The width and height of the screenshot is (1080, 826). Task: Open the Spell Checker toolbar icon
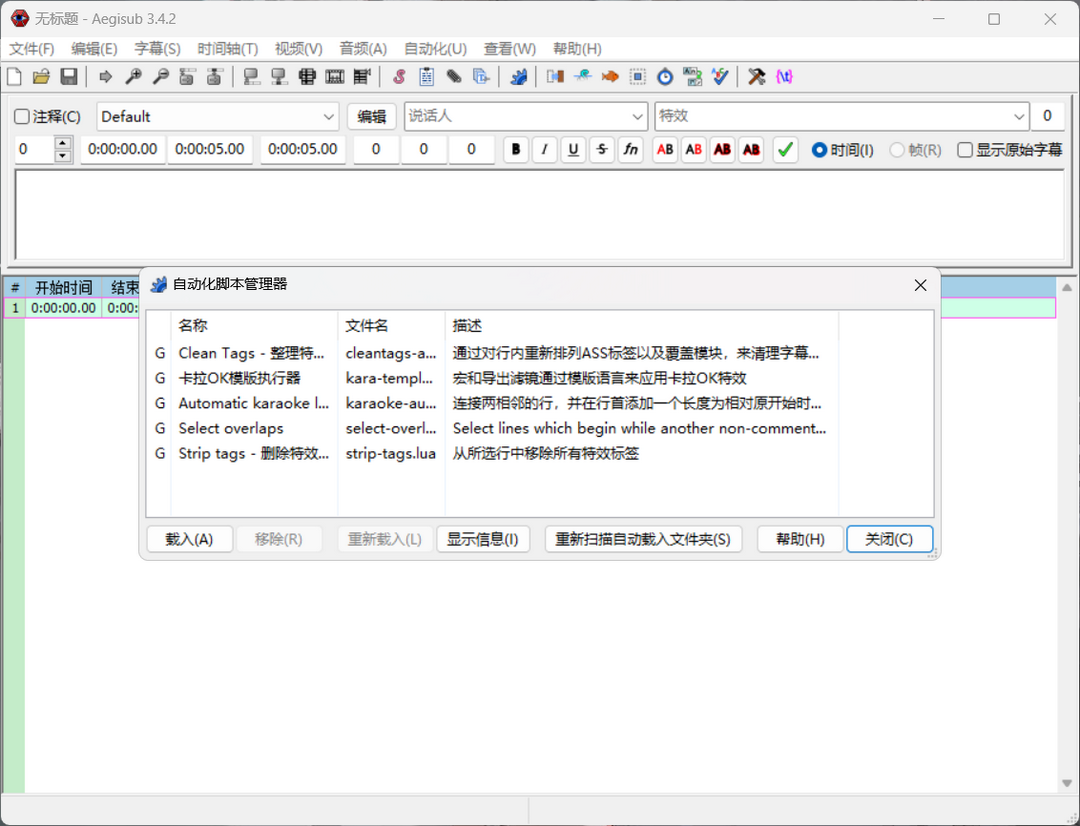tap(720, 76)
